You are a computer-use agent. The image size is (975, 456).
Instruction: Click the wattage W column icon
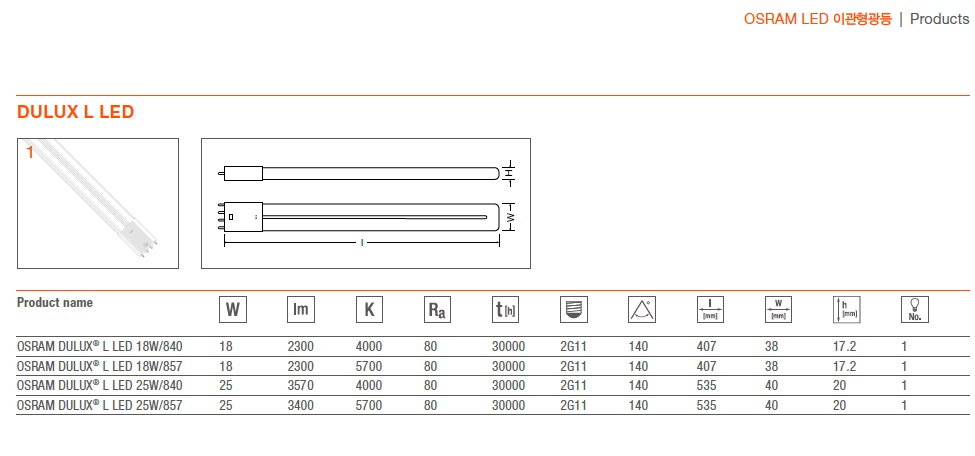[x=233, y=310]
